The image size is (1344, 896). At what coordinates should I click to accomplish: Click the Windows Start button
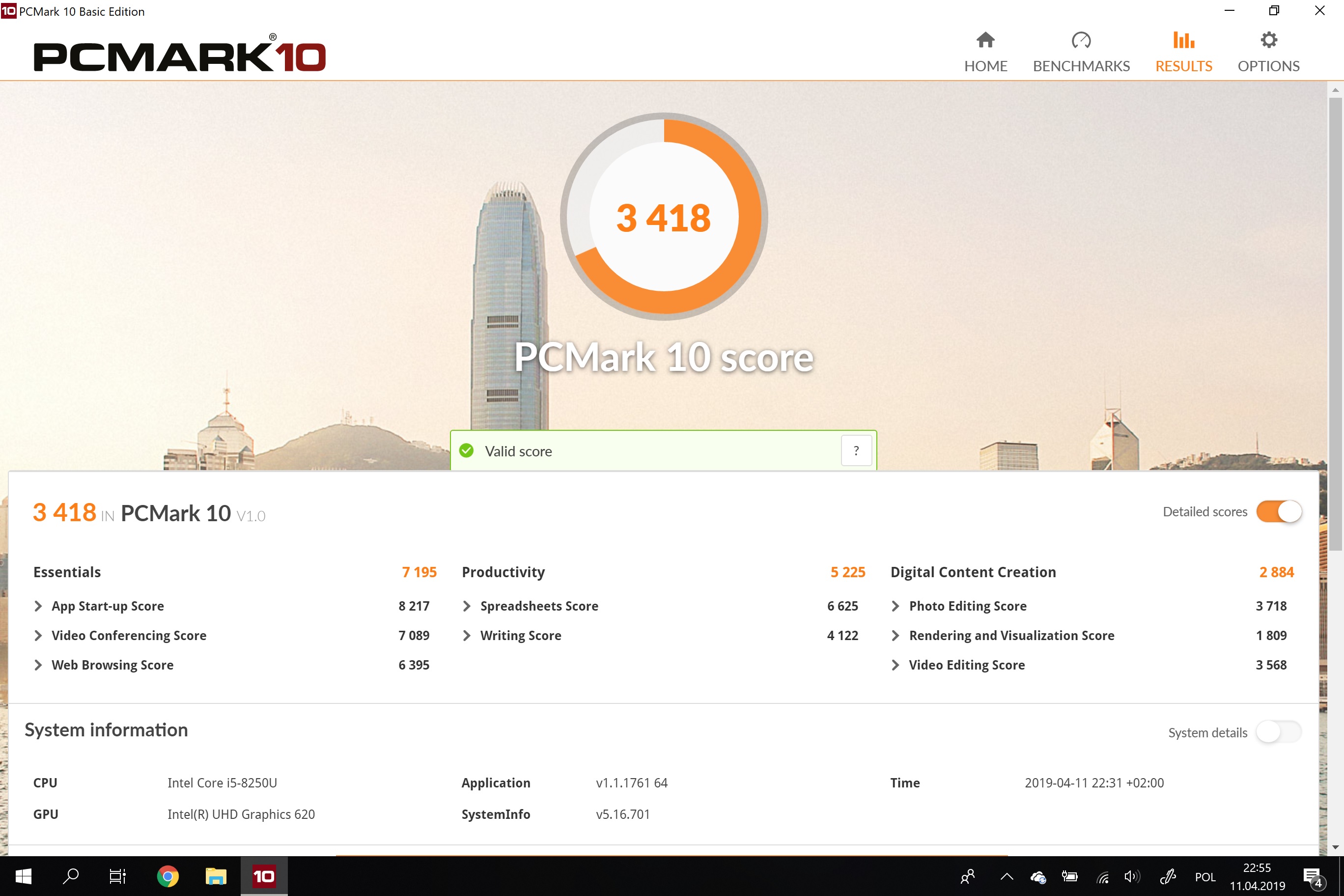coord(23,876)
